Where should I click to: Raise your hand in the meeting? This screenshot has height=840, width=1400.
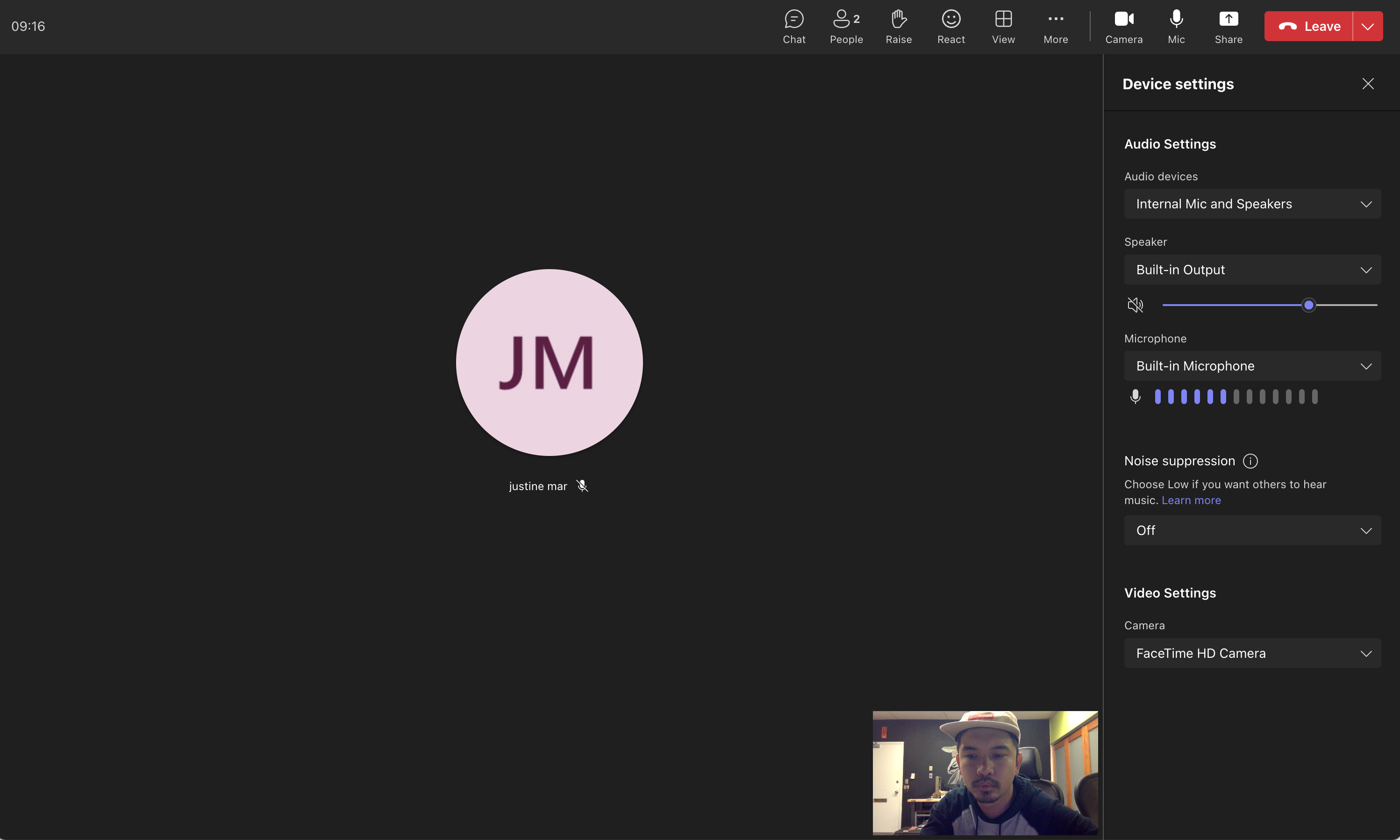point(899,26)
